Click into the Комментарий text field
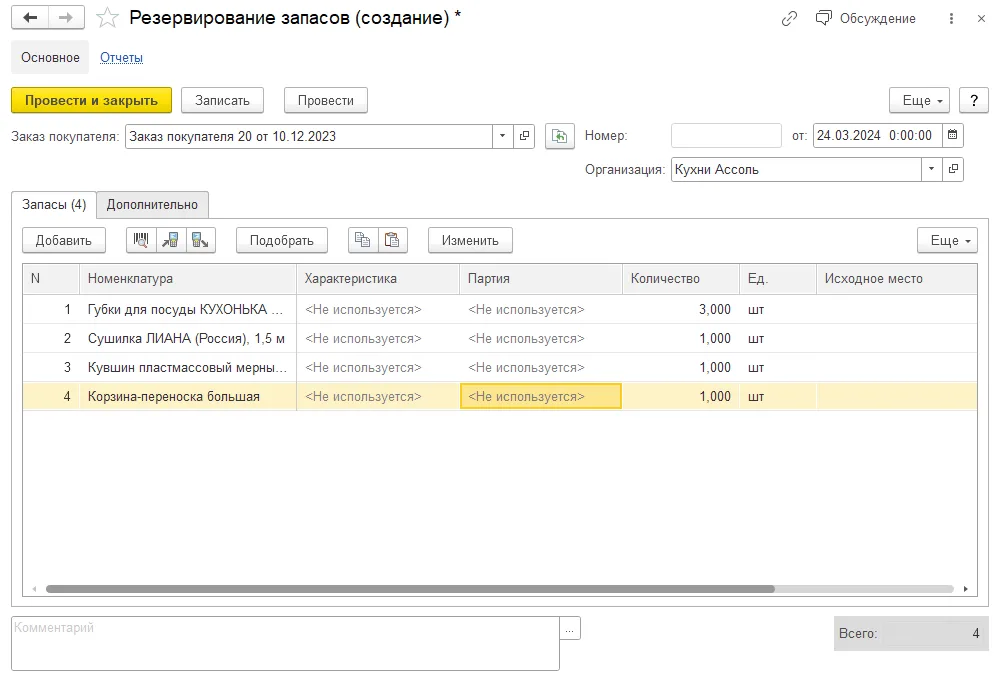 285,643
